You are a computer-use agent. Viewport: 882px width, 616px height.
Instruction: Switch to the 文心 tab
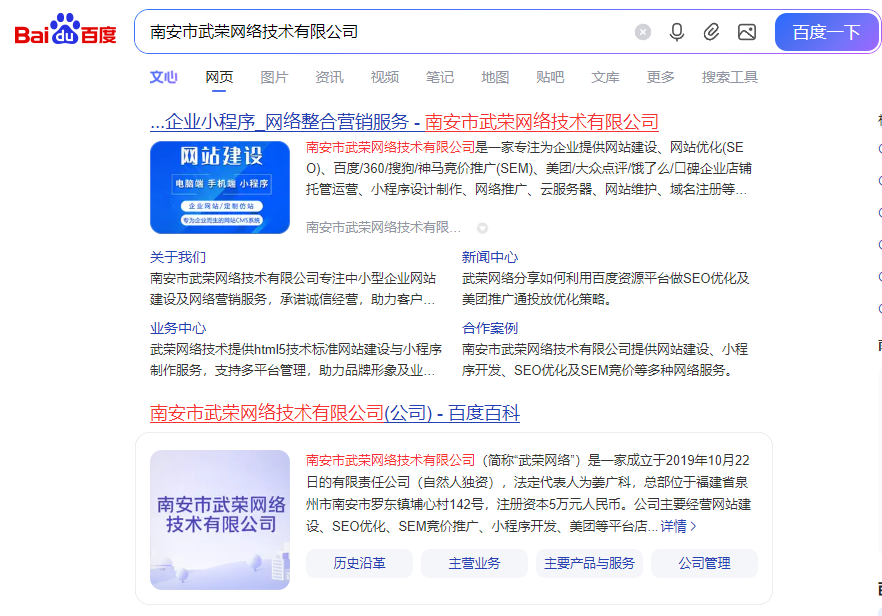(x=163, y=77)
